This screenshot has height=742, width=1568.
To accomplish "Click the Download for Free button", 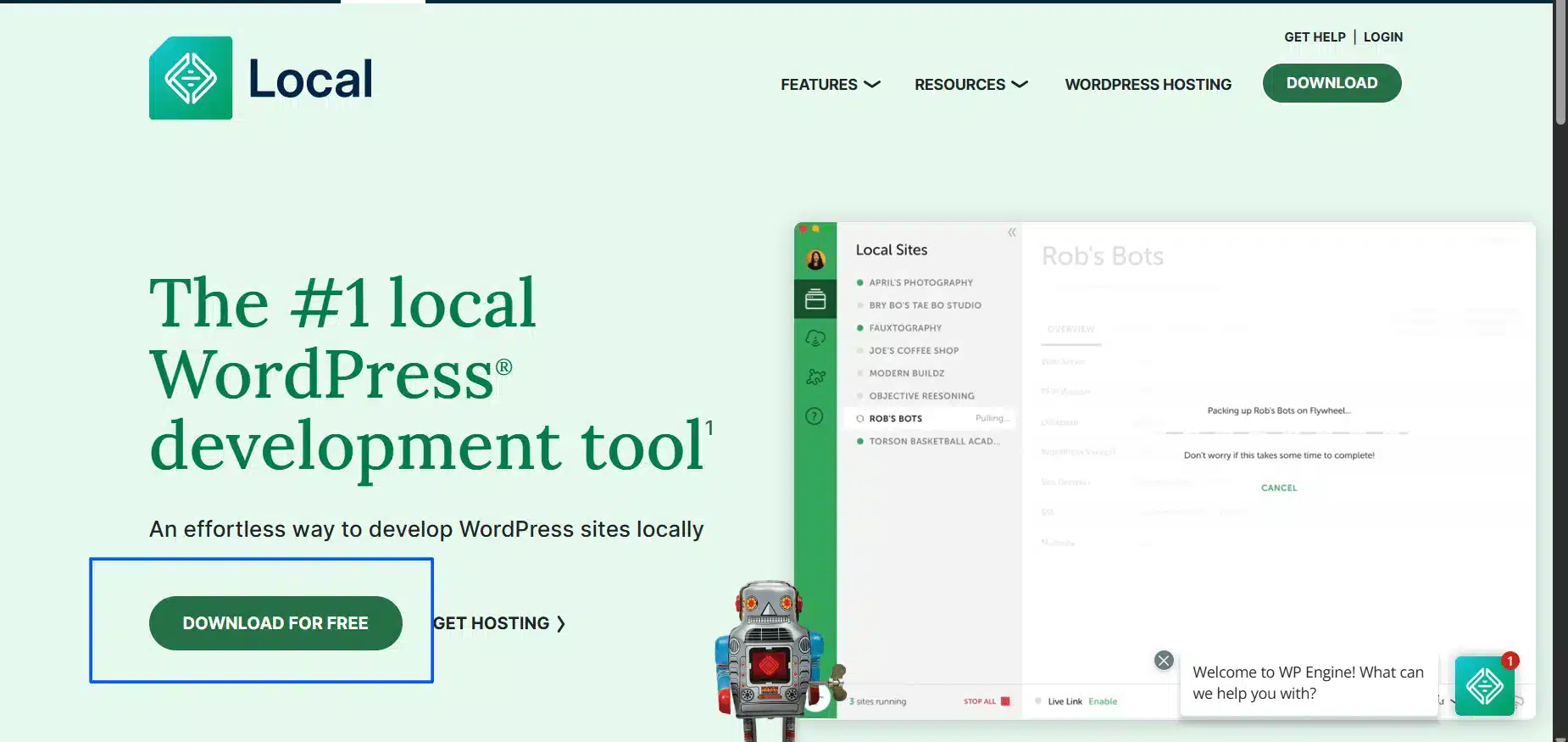I will (275, 623).
